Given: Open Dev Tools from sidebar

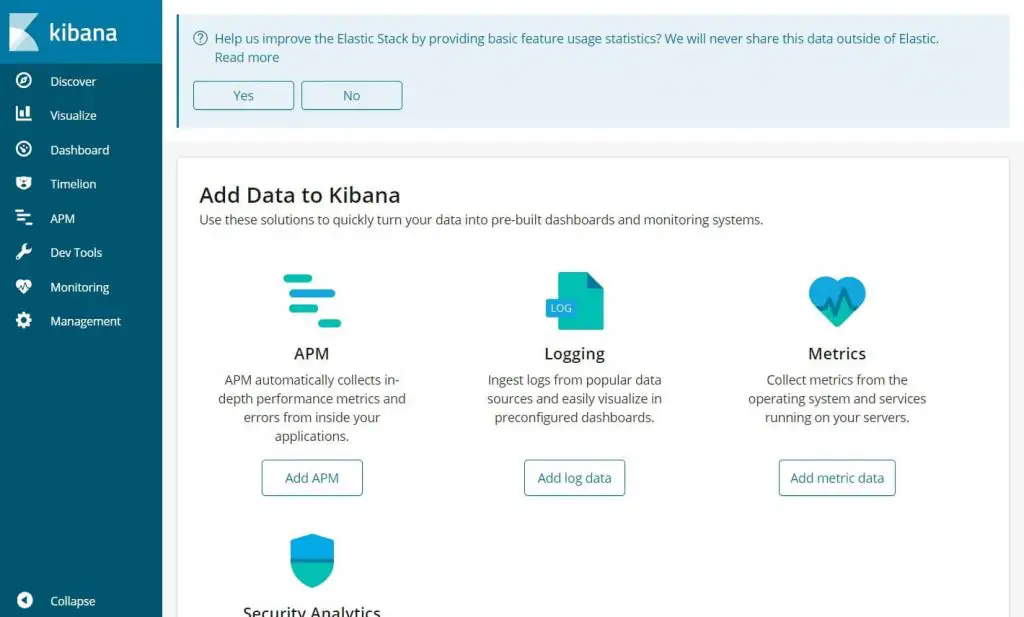Looking at the screenshot, I should coord(76,253).
